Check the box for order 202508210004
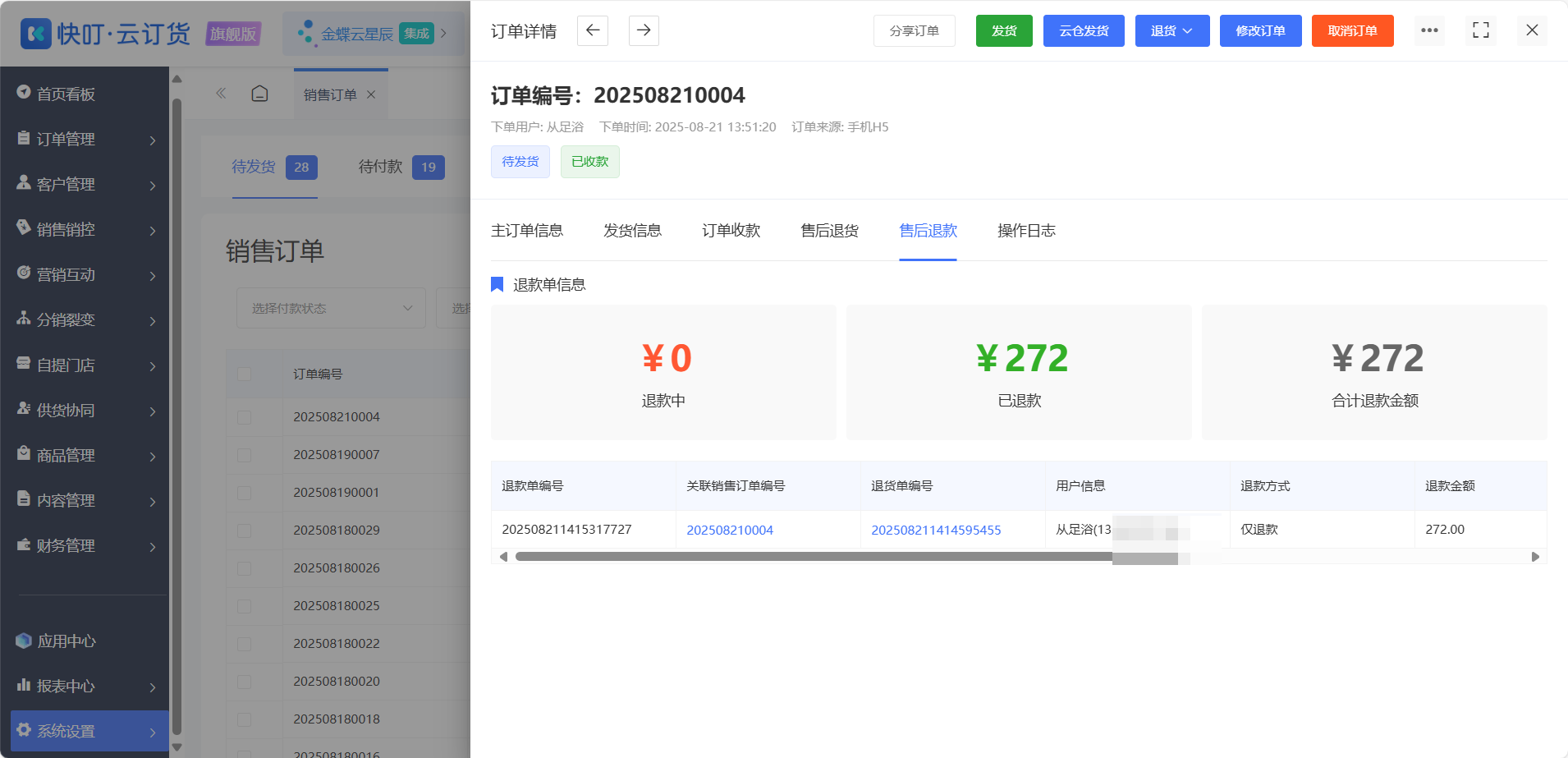 pos(244,417)
